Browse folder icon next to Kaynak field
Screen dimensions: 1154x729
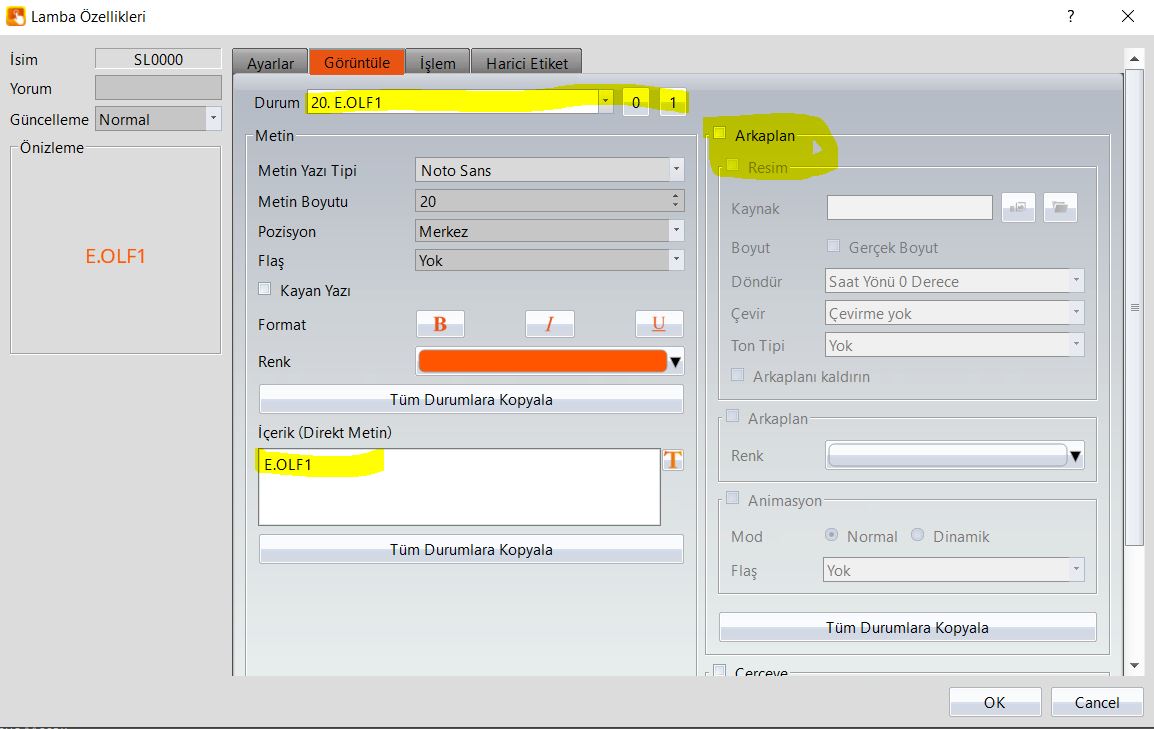[1060, 208]
